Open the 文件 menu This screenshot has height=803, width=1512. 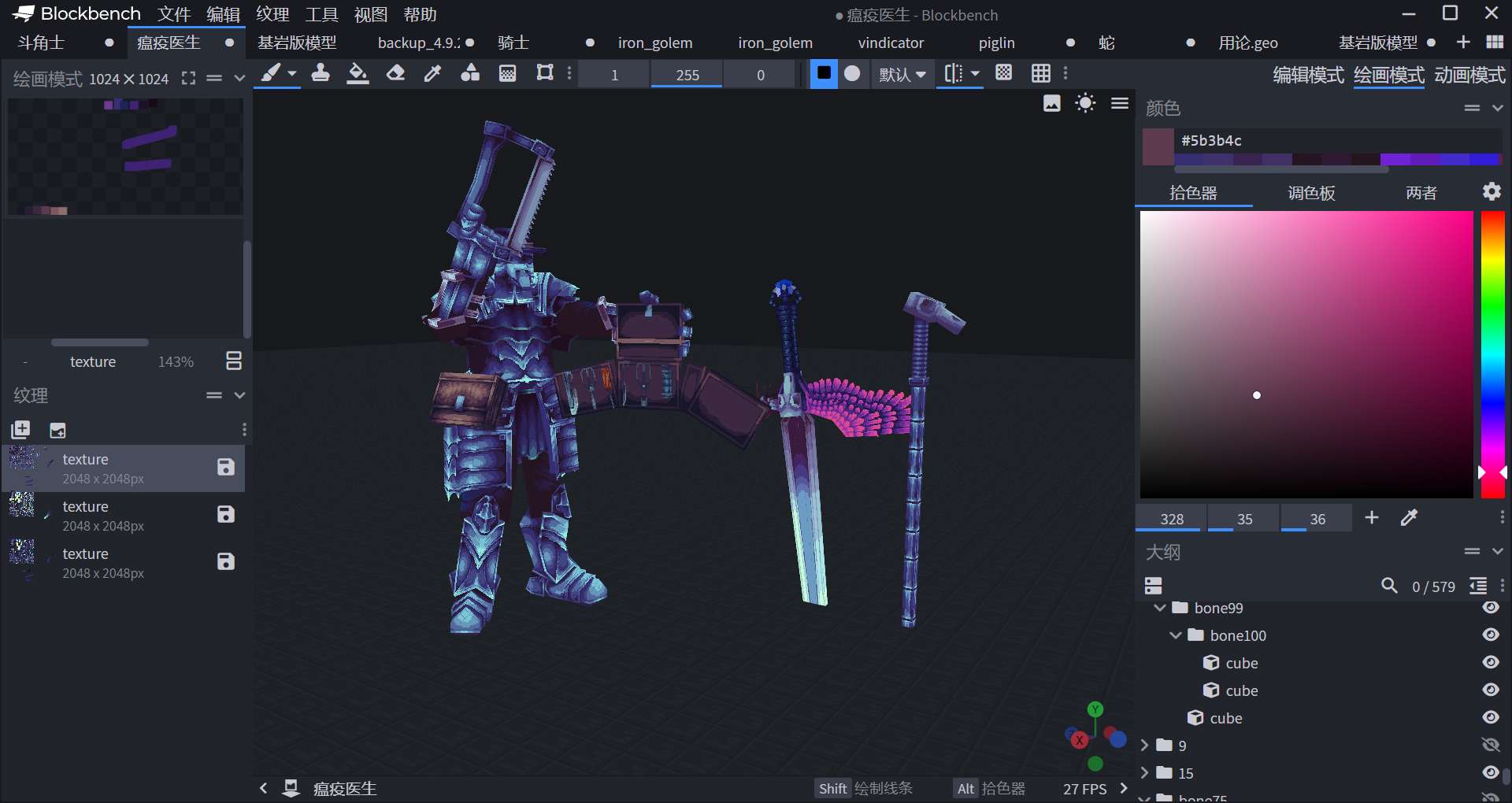click(x=174, y=14)
